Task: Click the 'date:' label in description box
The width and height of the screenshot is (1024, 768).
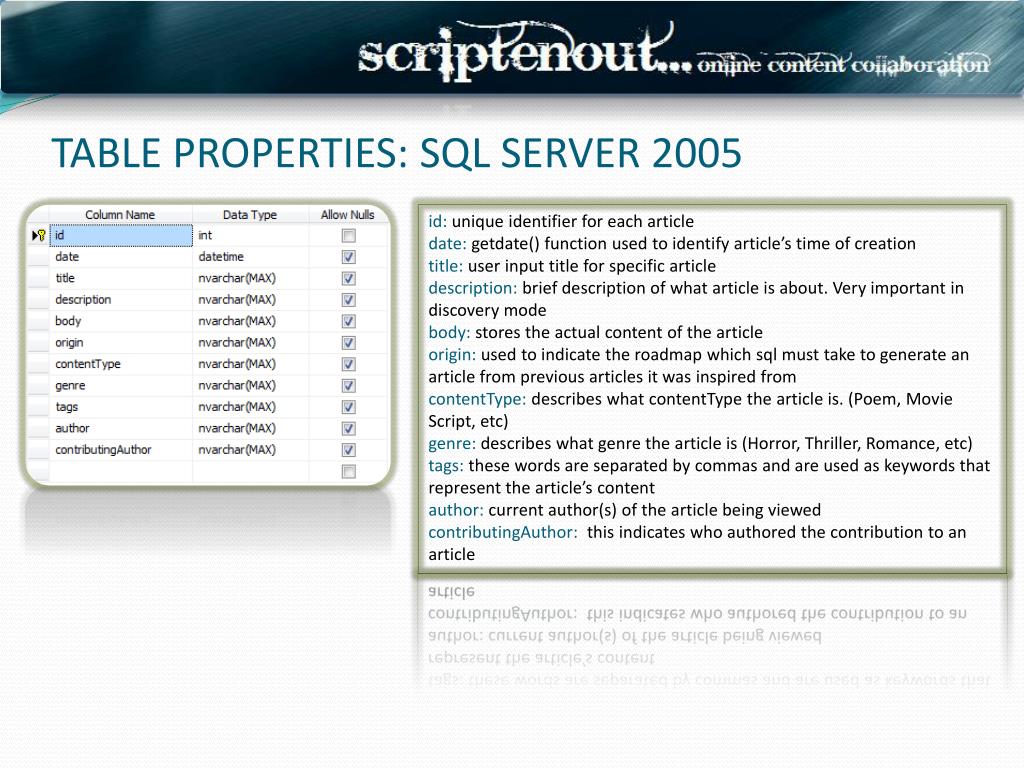Action: 447,244
